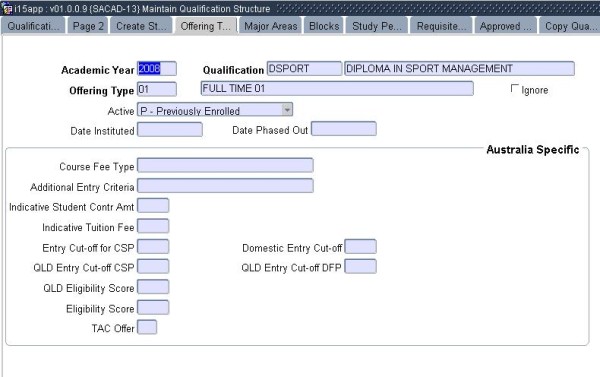The height and width of the screenshot is (377, 600).
Task: Click the i15app window title icon
Action: (x=7, y=8)
